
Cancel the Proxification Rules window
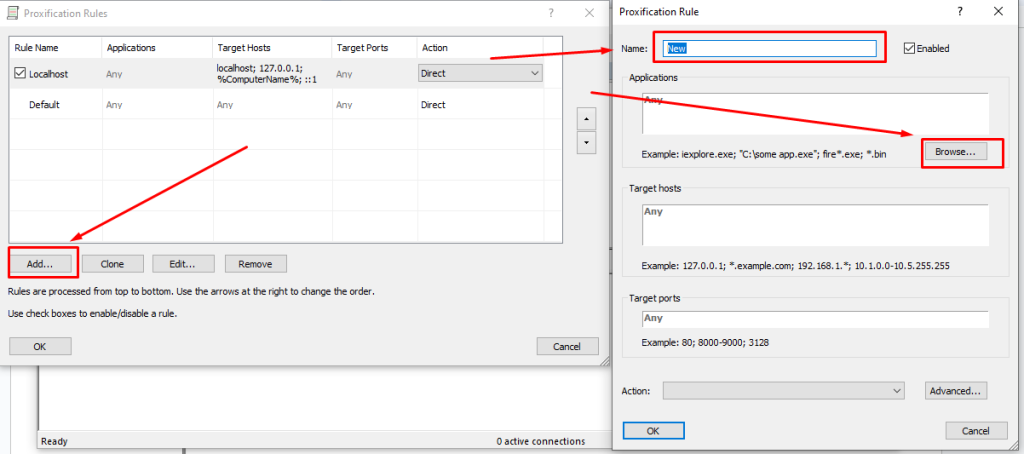click(x=568, y=346)
